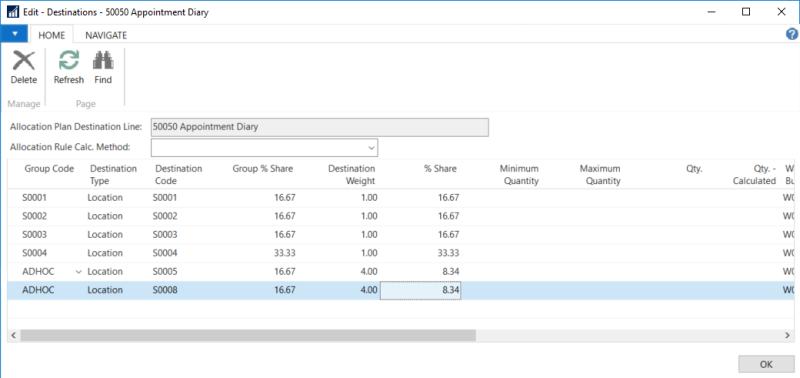
Task: Select the % Share cell for S0008
Action: tap(421, 290)
